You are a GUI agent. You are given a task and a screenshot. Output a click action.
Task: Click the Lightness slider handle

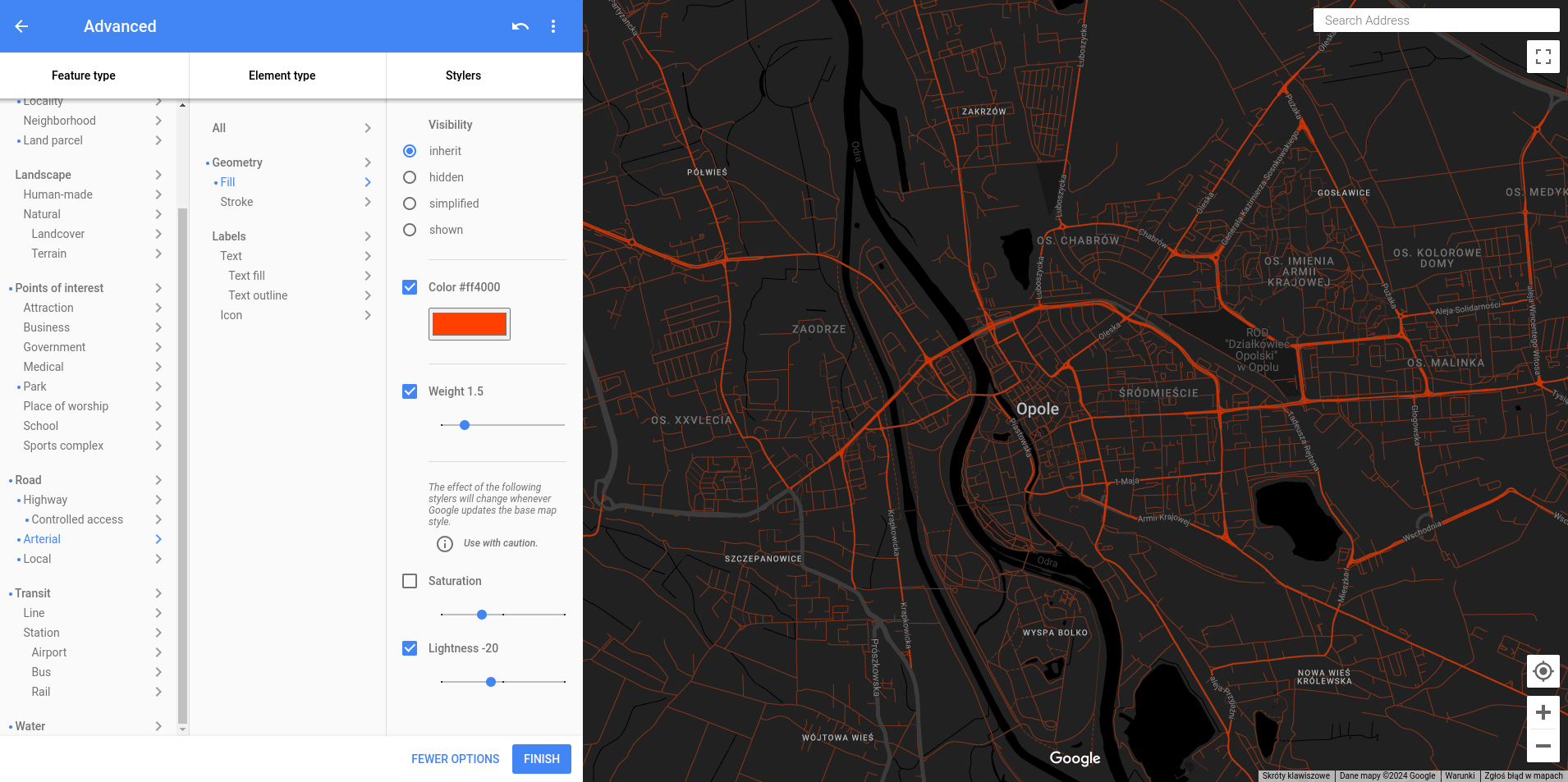[491, 682]
